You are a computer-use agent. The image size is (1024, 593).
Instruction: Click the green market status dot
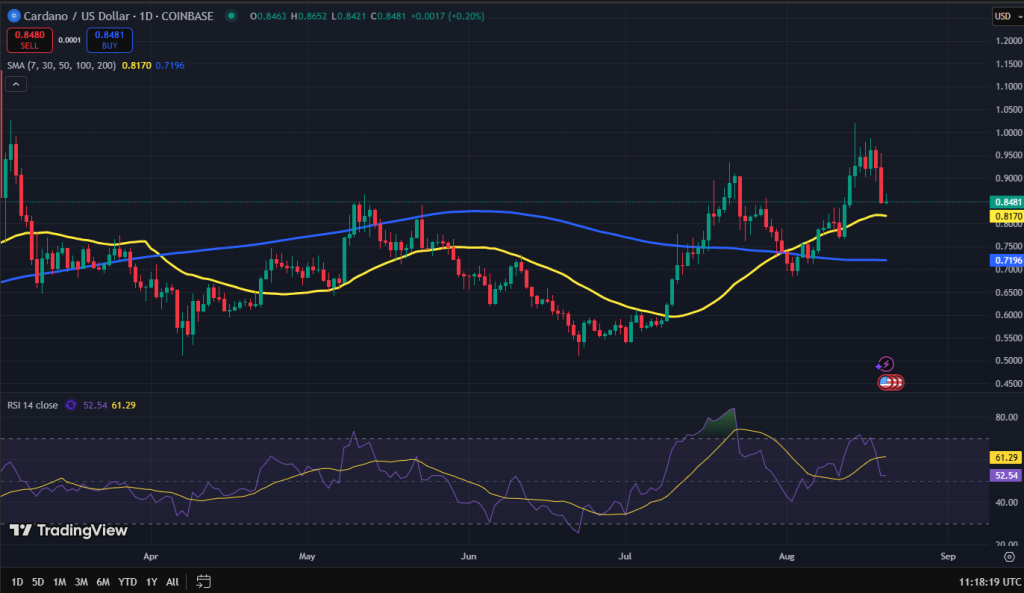click(x=232, y=16)
